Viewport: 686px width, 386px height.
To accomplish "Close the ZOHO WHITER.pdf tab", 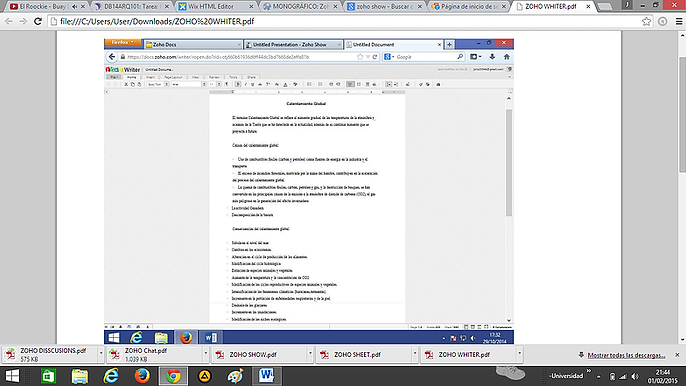I will pyautogui.click(x=588, y=7).
